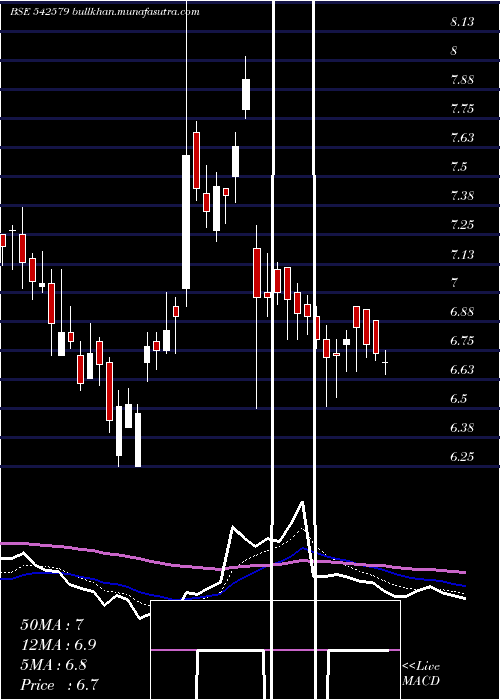Image resolution: width=500 pixels, height=700 pixels.
Task: Click the 6.88 price axis label
Action: [x=462, y=312]
